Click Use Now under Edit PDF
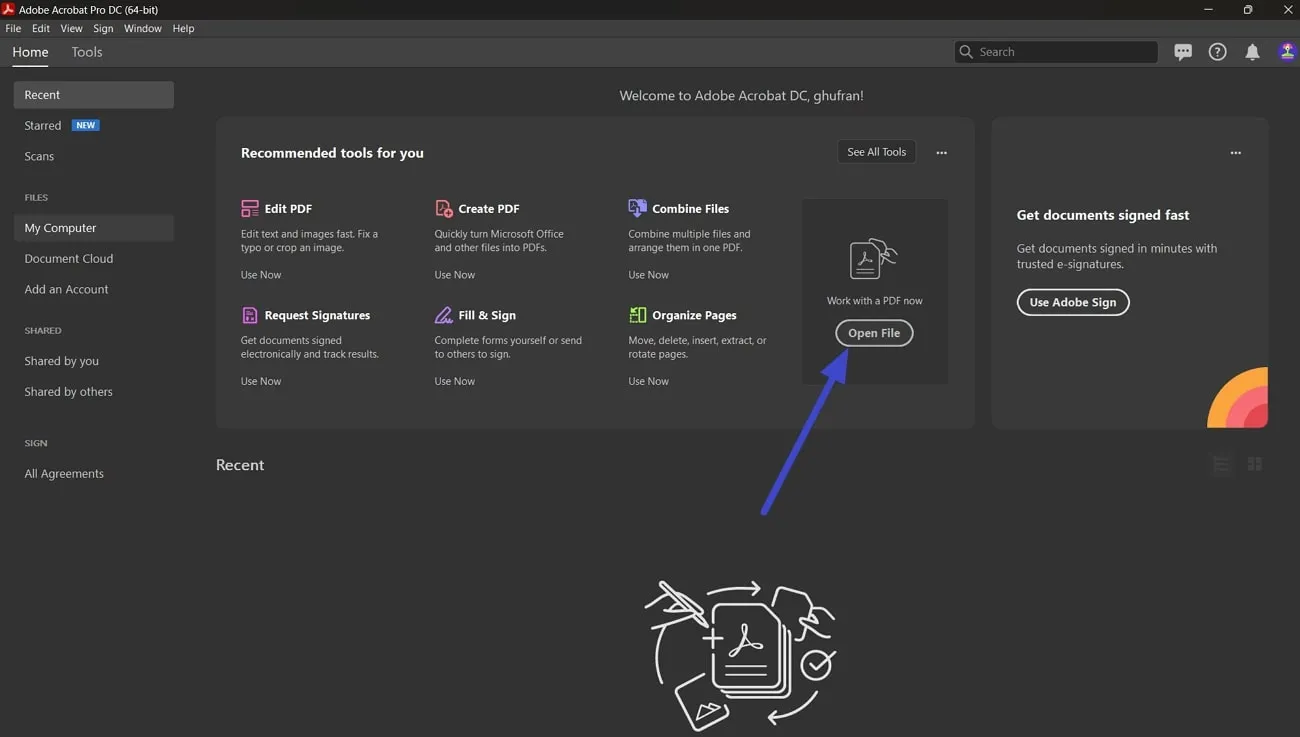 click(x=260, y=274)
